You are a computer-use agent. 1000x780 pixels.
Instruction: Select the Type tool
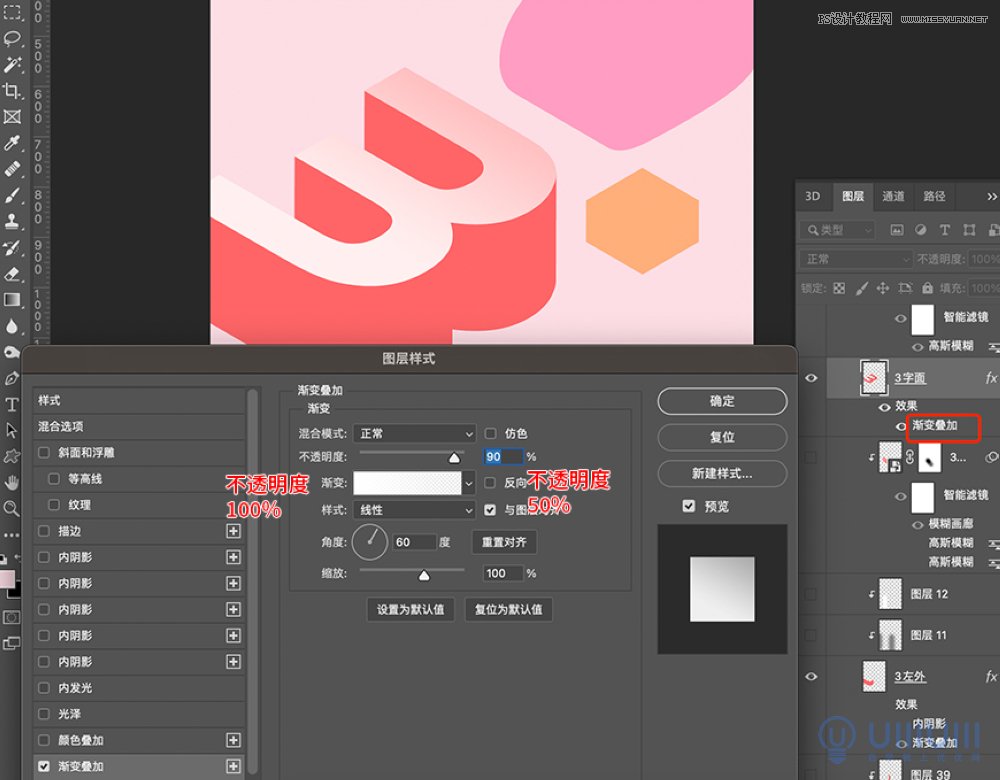(x=12, y=404)
